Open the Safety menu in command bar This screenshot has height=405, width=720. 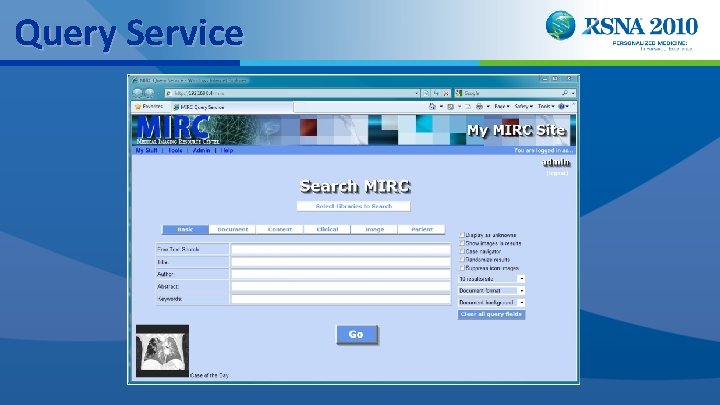523,107
